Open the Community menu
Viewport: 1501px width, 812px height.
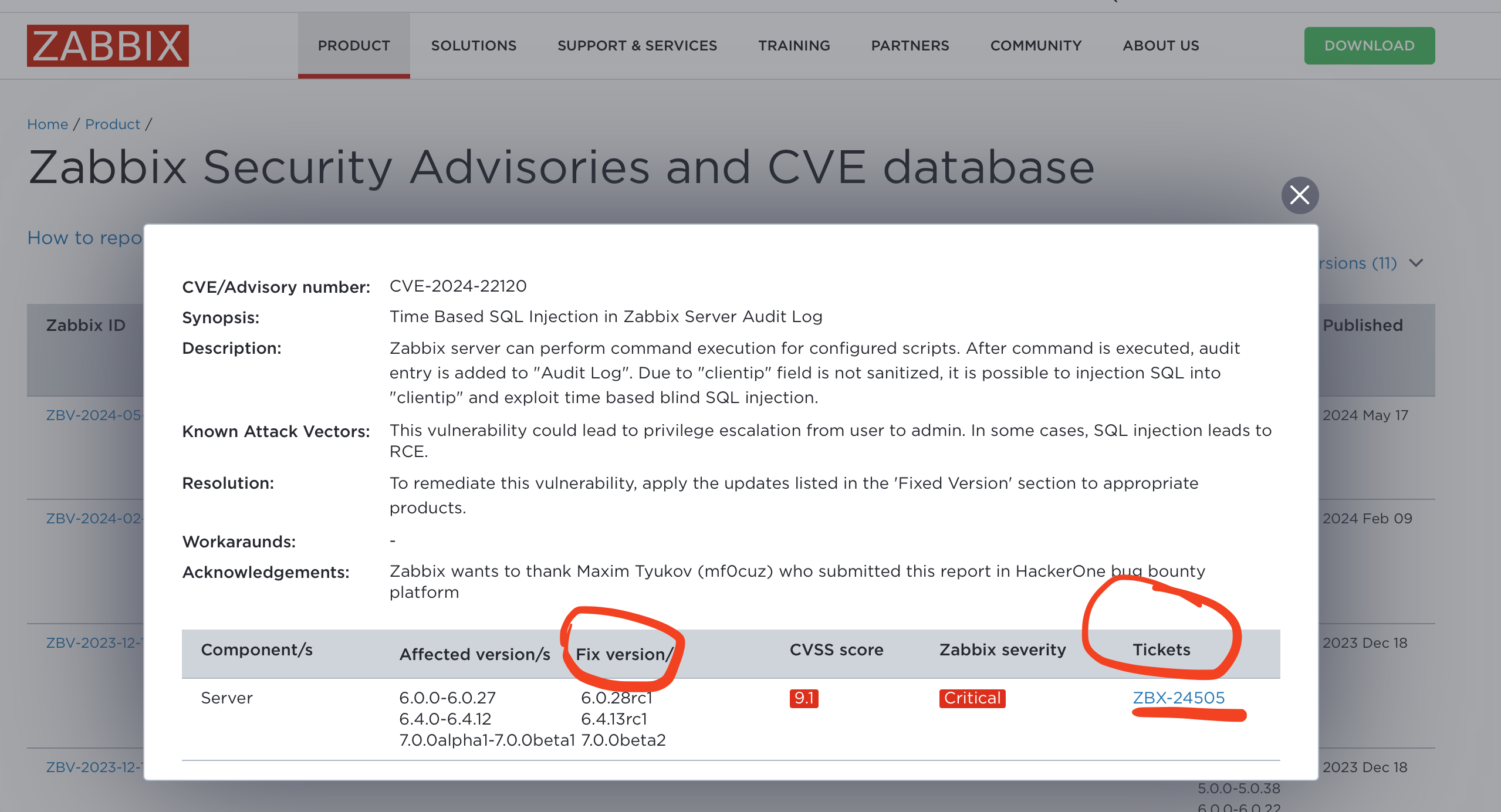1036,46
